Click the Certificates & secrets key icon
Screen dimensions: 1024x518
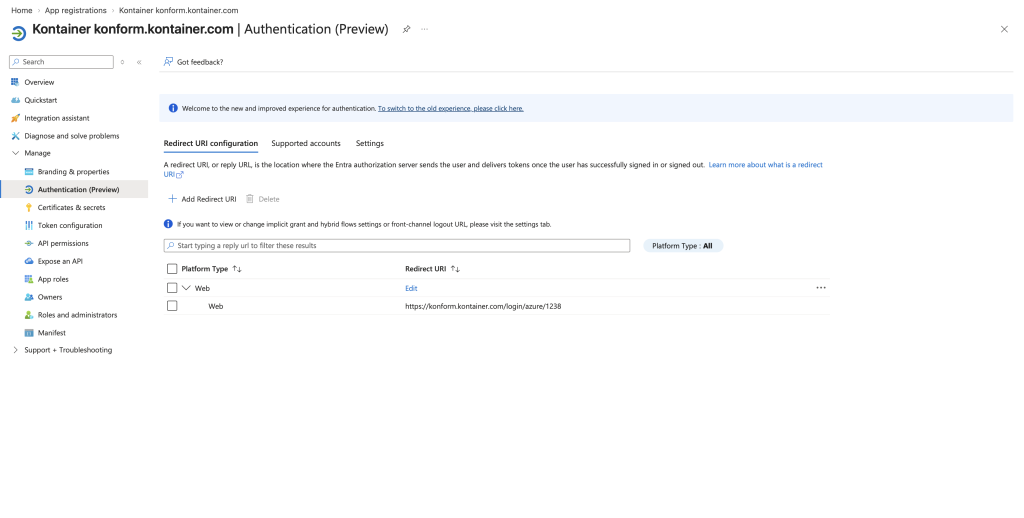(29, 208)
